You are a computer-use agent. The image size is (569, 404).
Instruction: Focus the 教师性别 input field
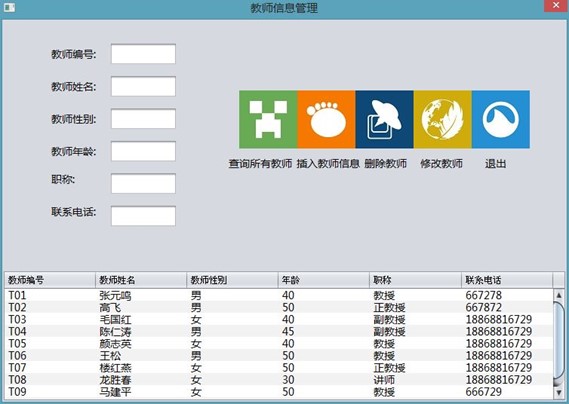tap(143, 119)
